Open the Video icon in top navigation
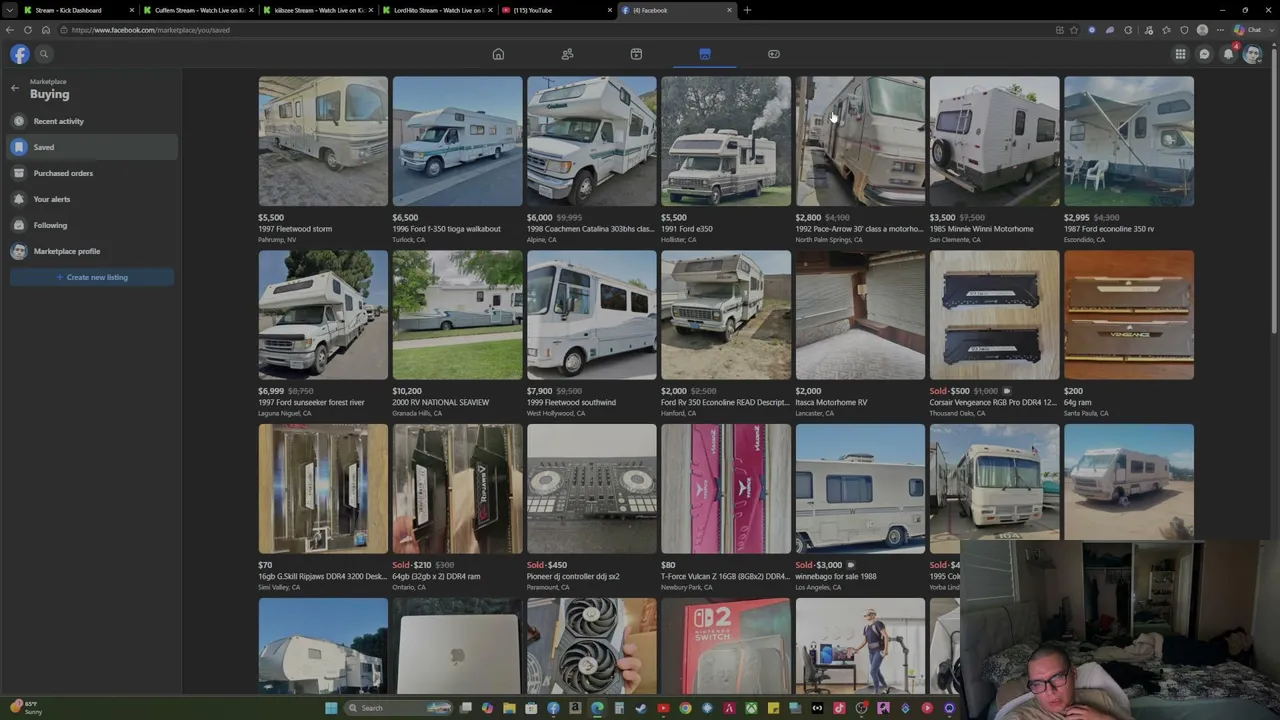1280x720 pixels. tap(636, 54)
